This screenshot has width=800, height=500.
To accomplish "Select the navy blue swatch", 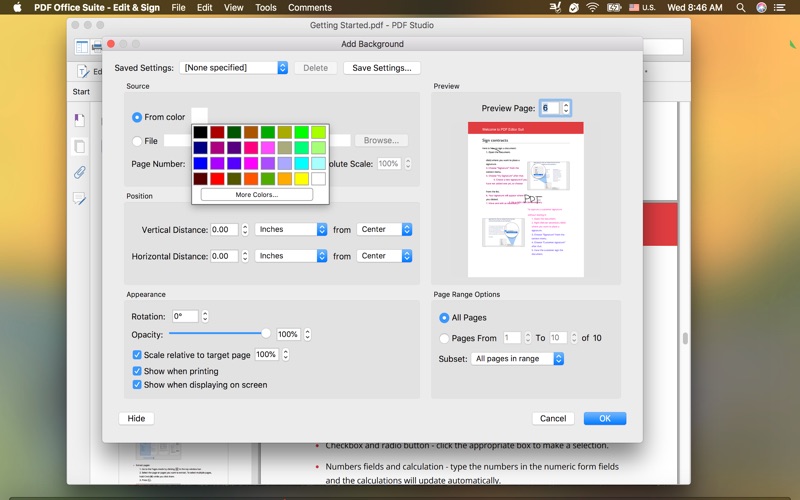I will [201, 148].
